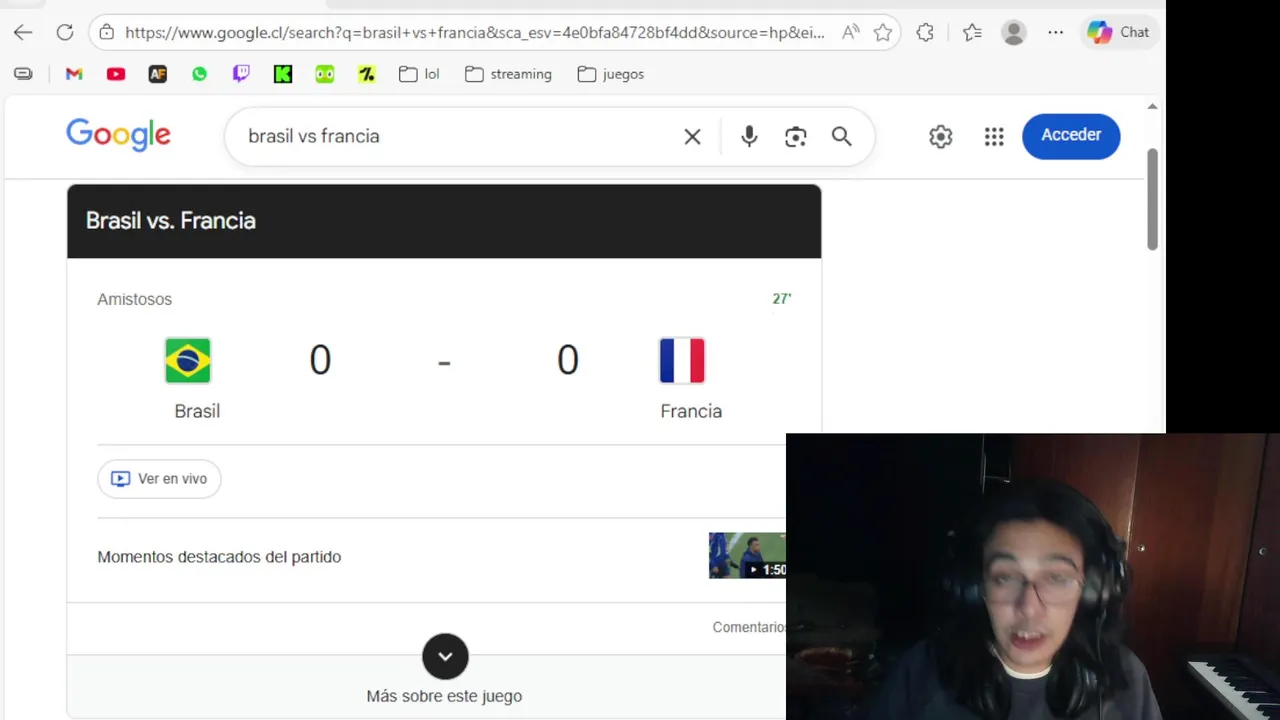The height and width of the screenshot is (720, 1280).
Task: Click the Amistosos label
Action: (134, 299)
